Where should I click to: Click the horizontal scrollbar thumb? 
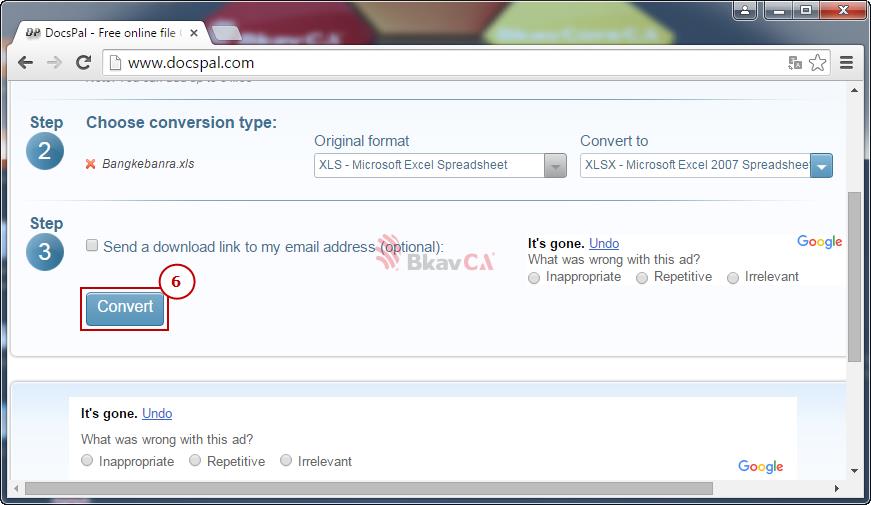pyautogui.click(x=369, y=489)
